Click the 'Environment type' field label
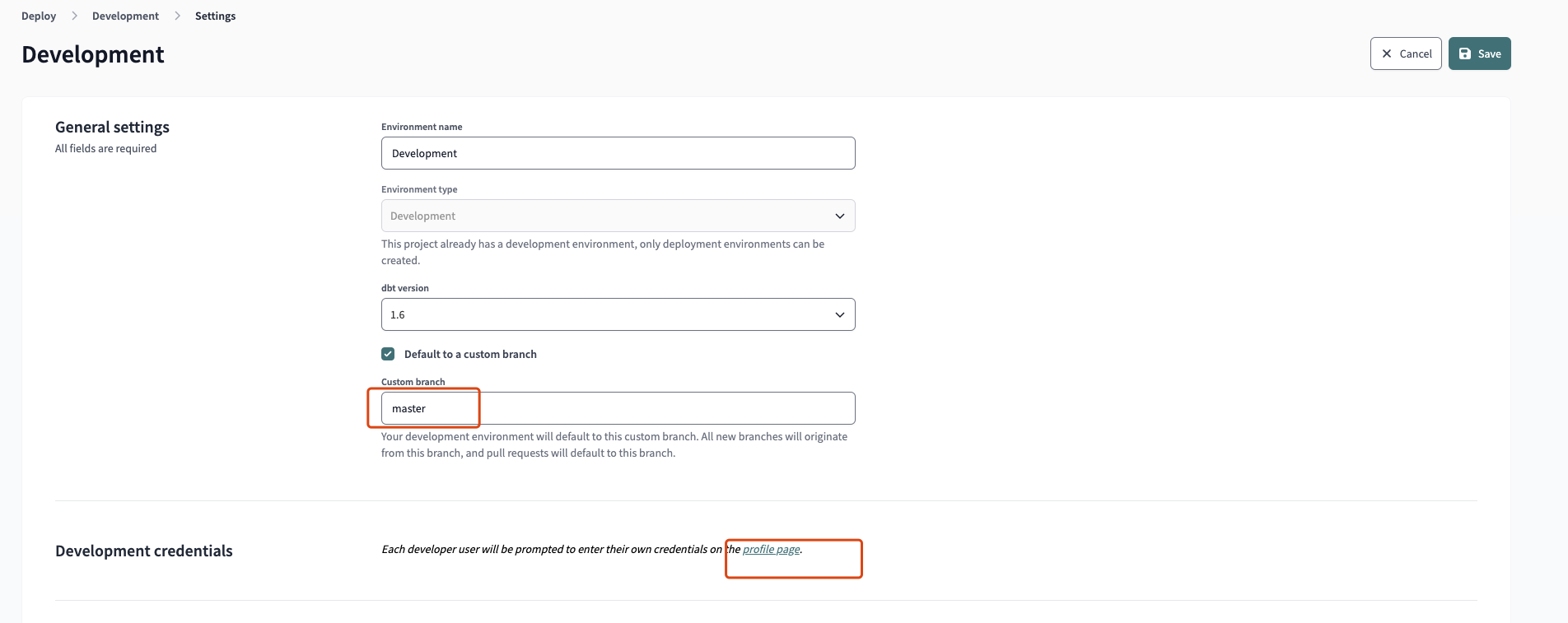This screenshot has height=623, width=1568. click(x=419, y=189)
